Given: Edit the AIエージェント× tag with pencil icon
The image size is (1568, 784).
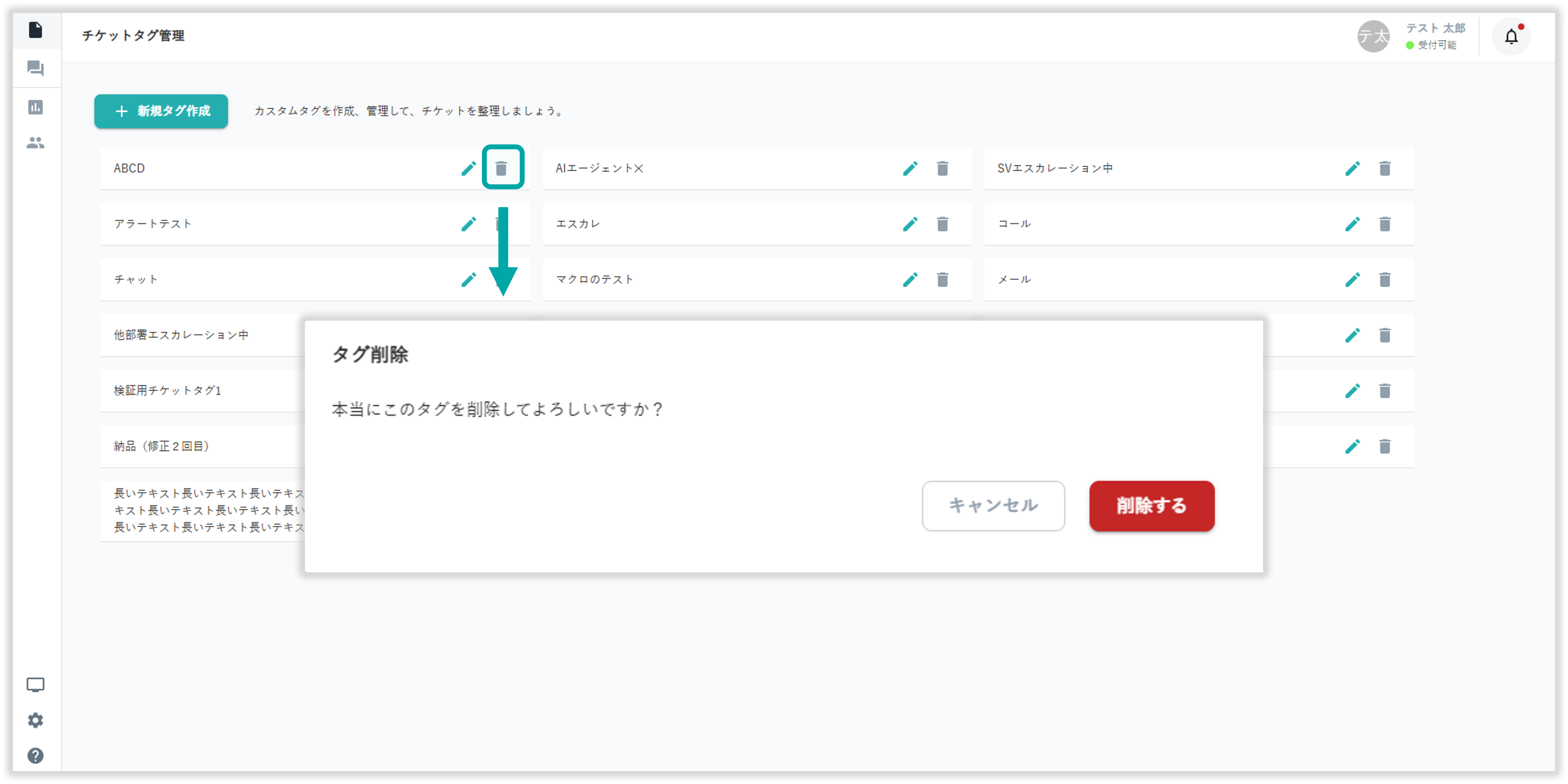Looking at the screenshot, I should [x=910, y=168].
